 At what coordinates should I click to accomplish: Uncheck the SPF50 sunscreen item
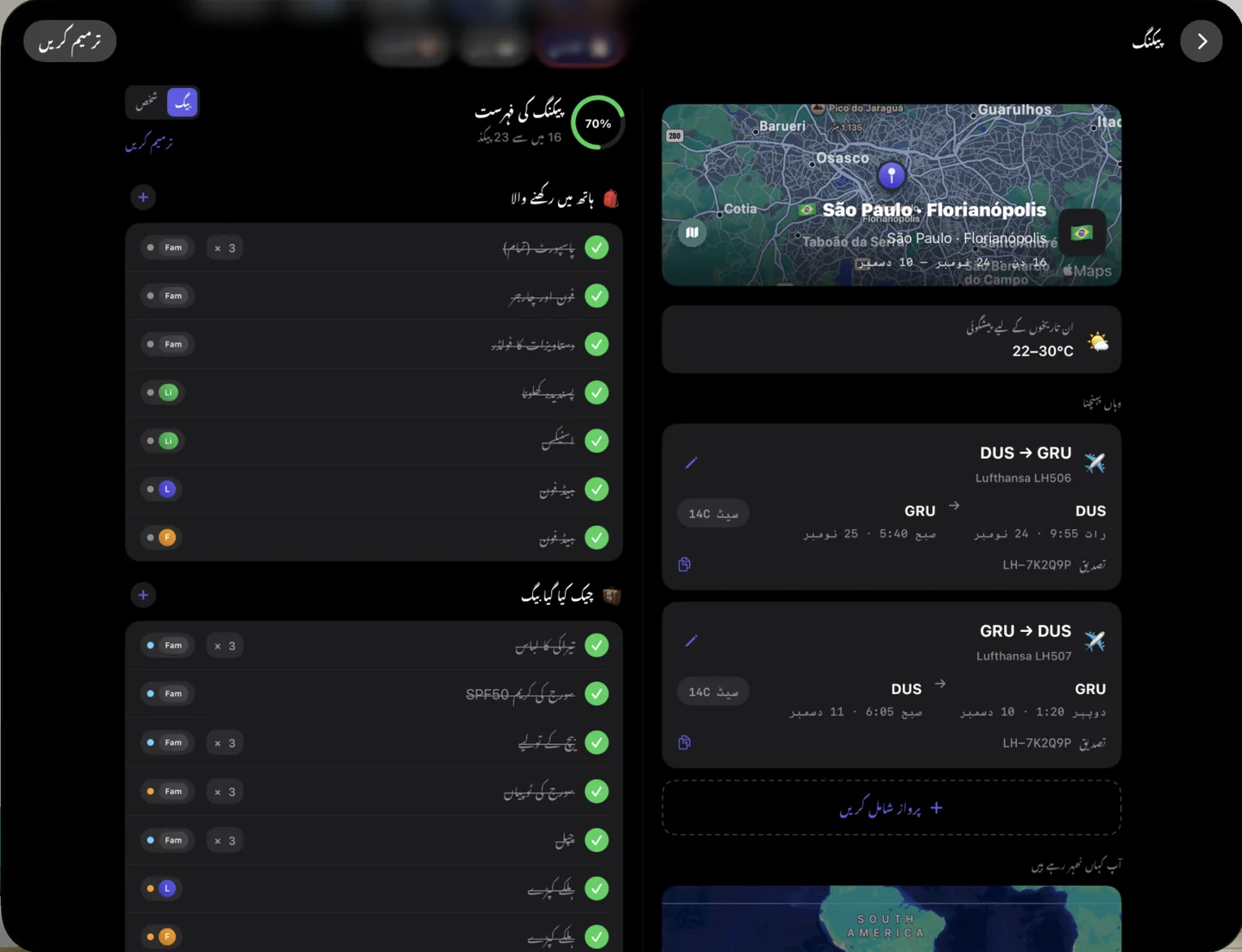click(597, 693)
